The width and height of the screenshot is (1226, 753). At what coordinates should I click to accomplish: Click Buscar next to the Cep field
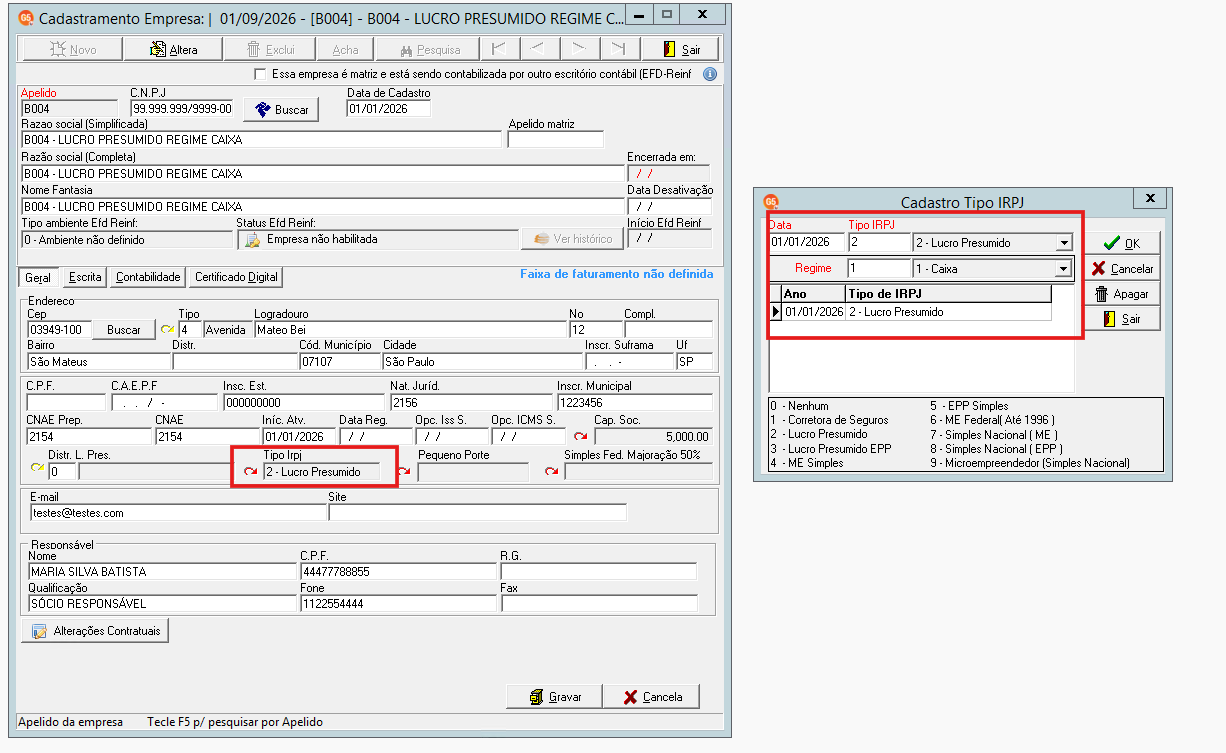[124, 330]
